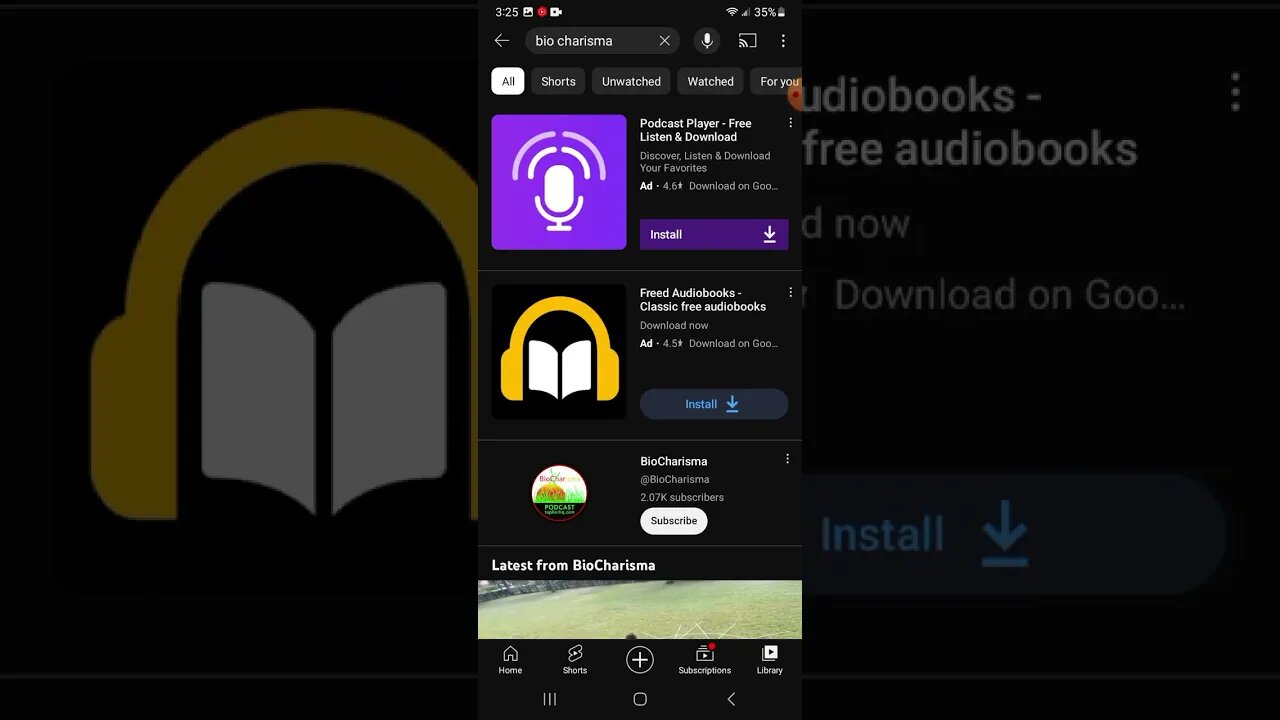Install the Podcast Player app
The height and width of the screenshot is (720, 1280).
[714, 234]
